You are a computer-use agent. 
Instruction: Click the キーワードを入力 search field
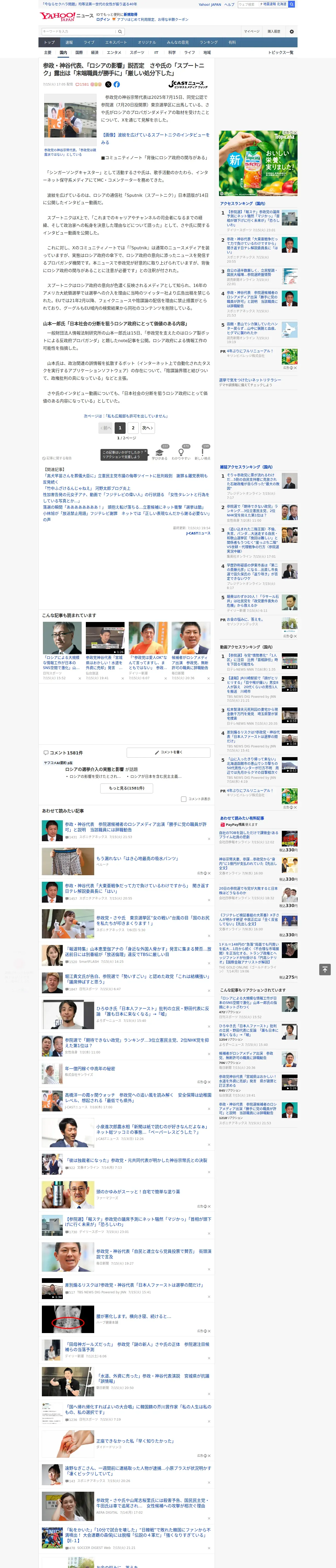79,32
